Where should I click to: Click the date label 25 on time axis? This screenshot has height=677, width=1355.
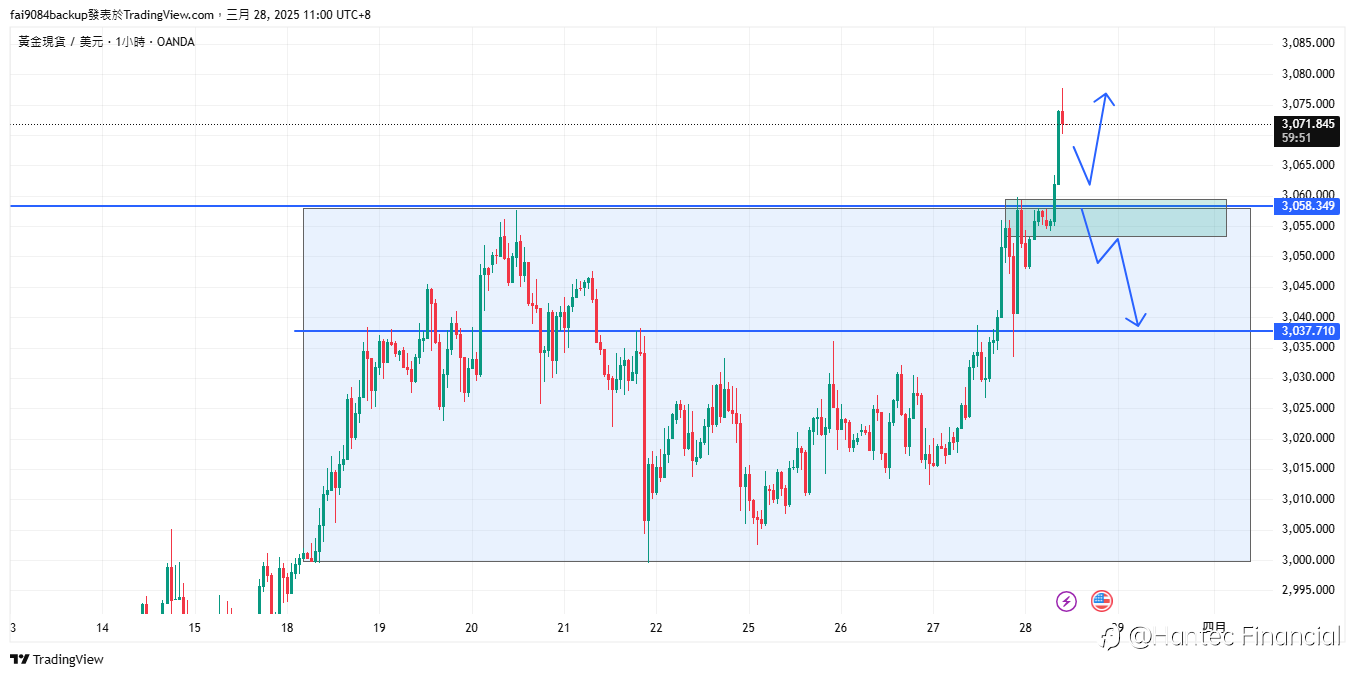[748, 628]
